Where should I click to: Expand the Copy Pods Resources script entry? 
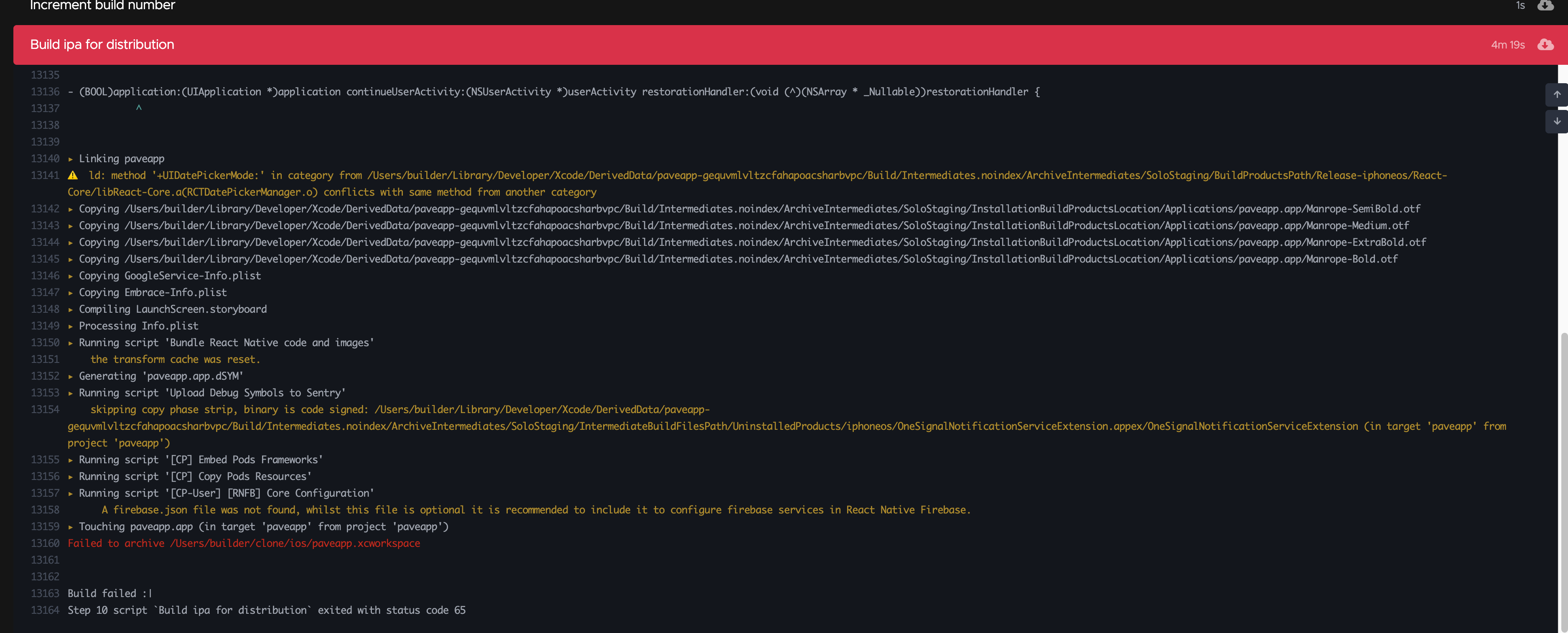(71, 477)
